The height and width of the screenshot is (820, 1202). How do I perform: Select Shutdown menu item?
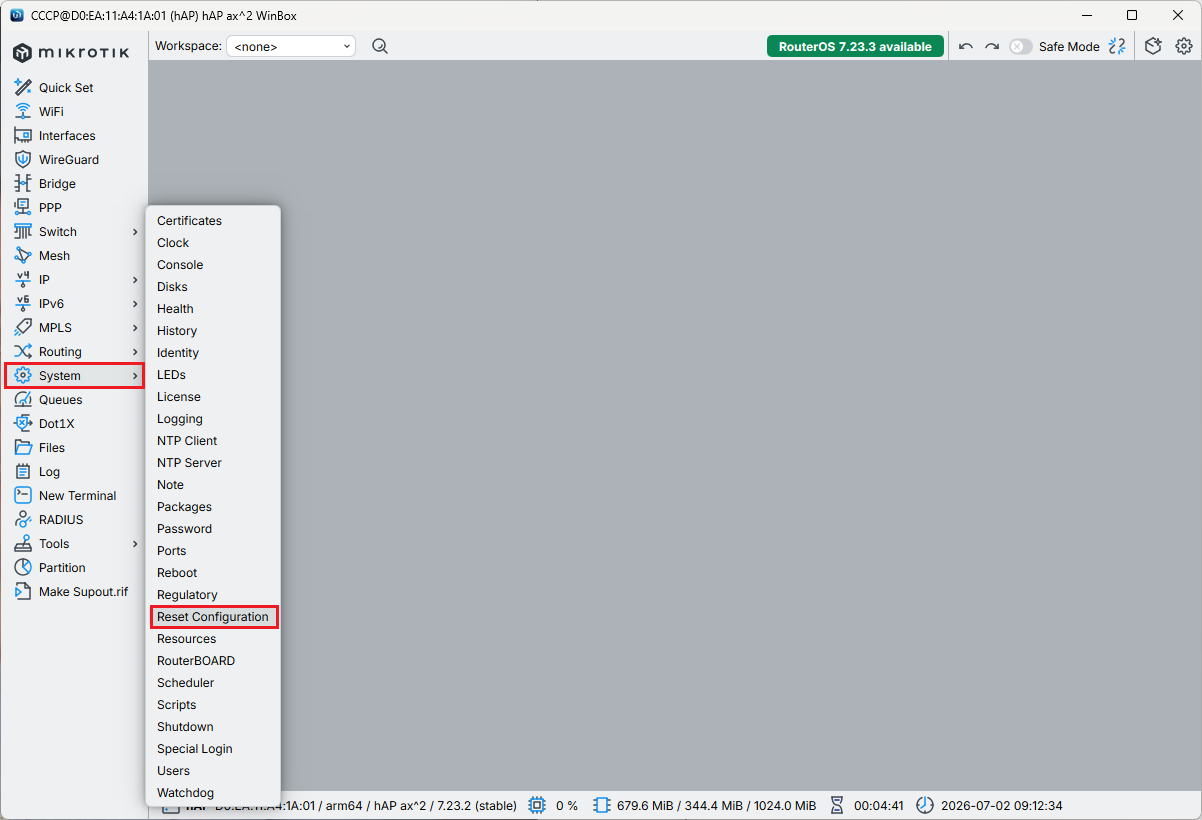tap(185, 727)
